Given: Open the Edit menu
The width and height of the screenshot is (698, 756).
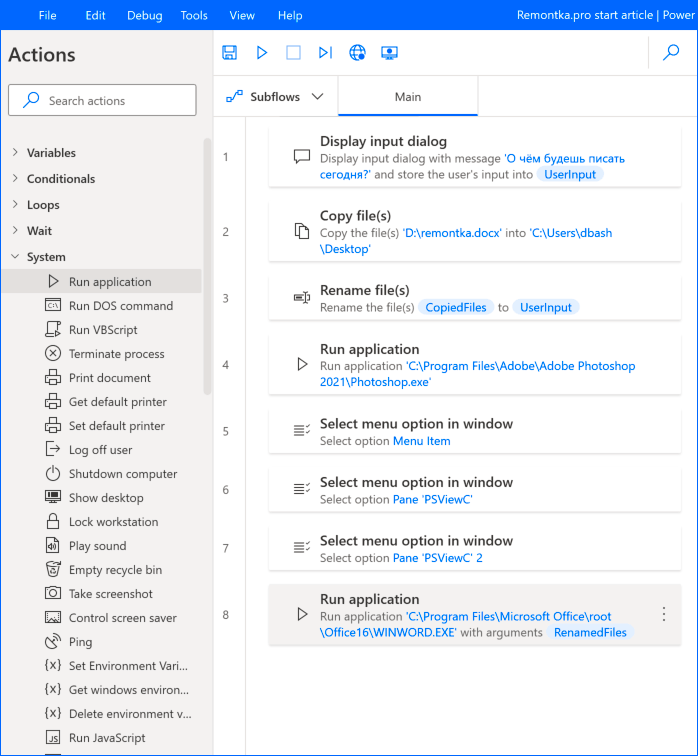Looking at the screenshot, I should coord(95,15).
